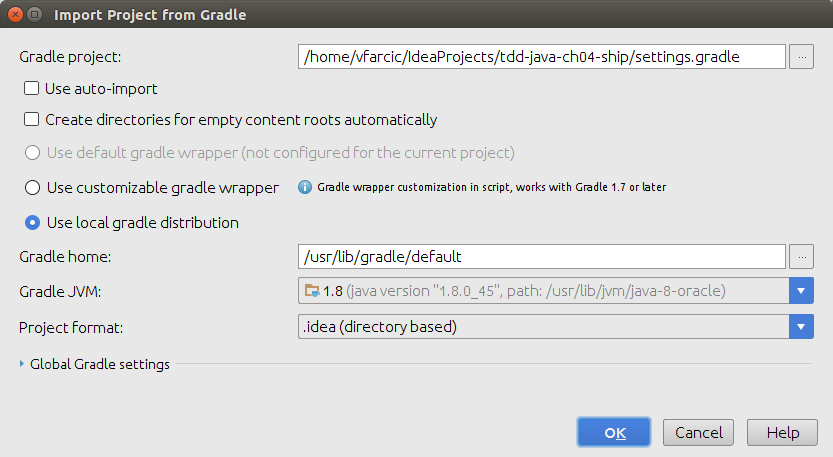Image resolution: width=833 pixels, height=457 pixels.
Task: Click the Cancel button
Action: (699, 433)
